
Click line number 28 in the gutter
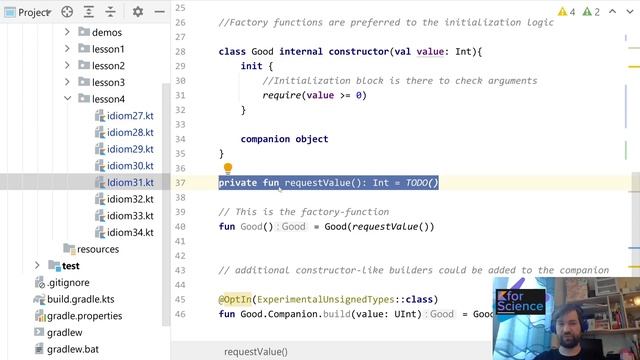[180, 52]
